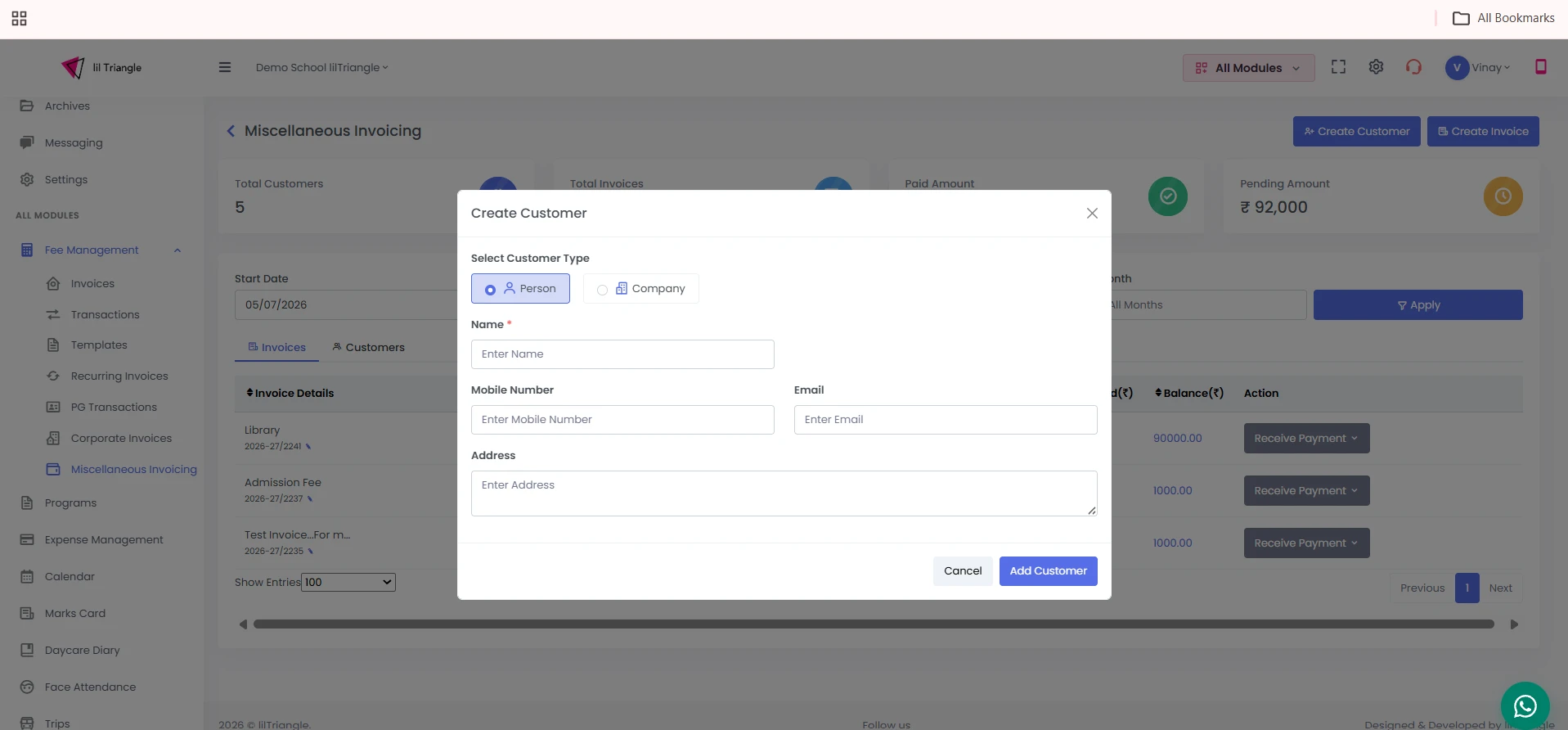Viewport: 1568px width, 730px height.
Task: Open All Modules dropdown
Action: coord(1248,68)
